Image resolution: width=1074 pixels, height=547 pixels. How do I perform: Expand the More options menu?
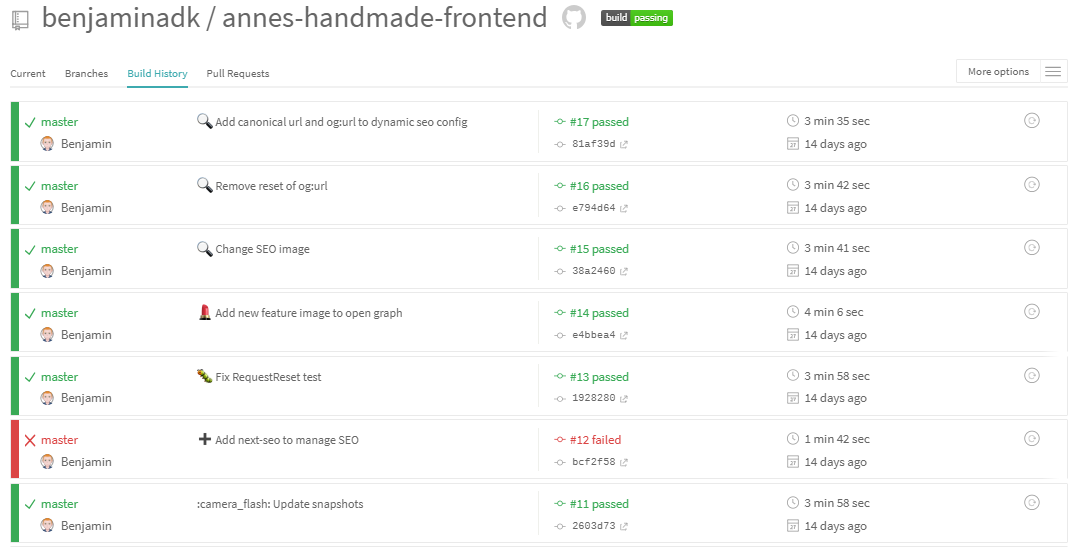point(998,71)
